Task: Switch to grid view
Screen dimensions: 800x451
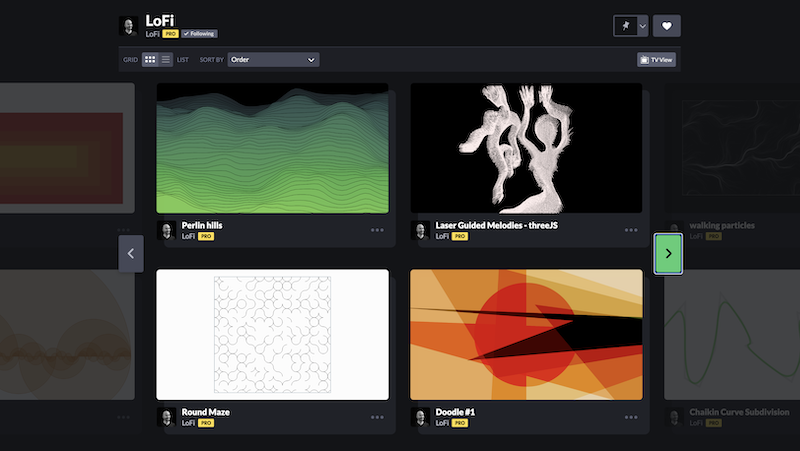Action: click(x=150, y=60)
